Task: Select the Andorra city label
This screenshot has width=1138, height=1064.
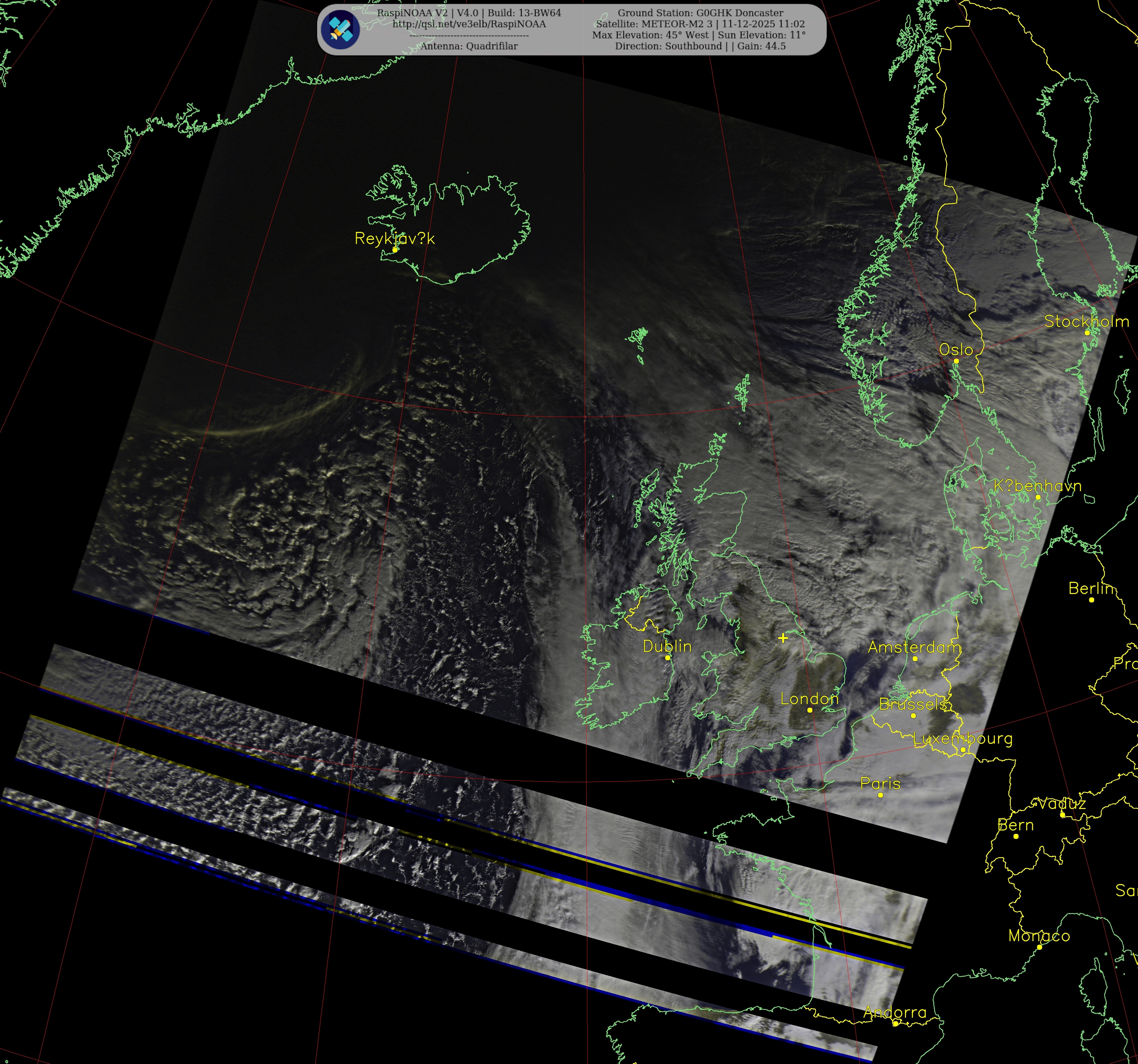Action: [x=895, y=1013]
